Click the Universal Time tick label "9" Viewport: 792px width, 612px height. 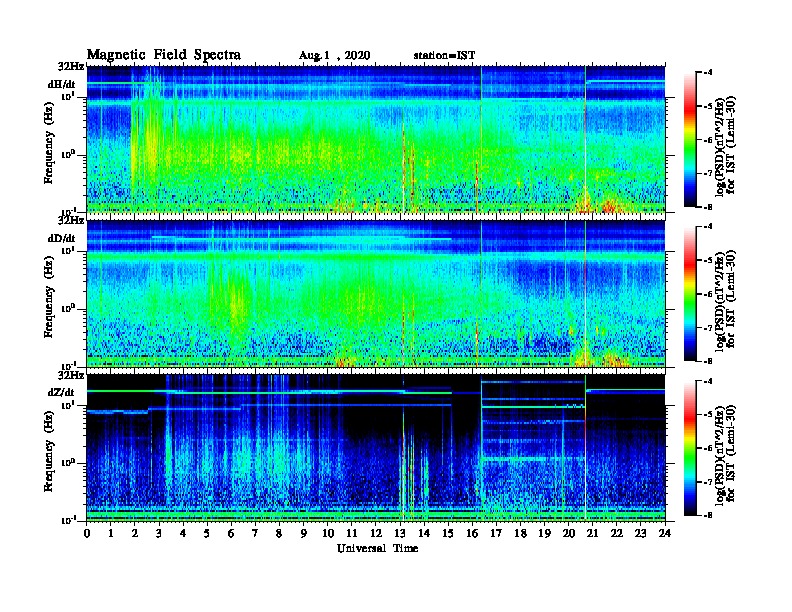click(x=304, y=534)
